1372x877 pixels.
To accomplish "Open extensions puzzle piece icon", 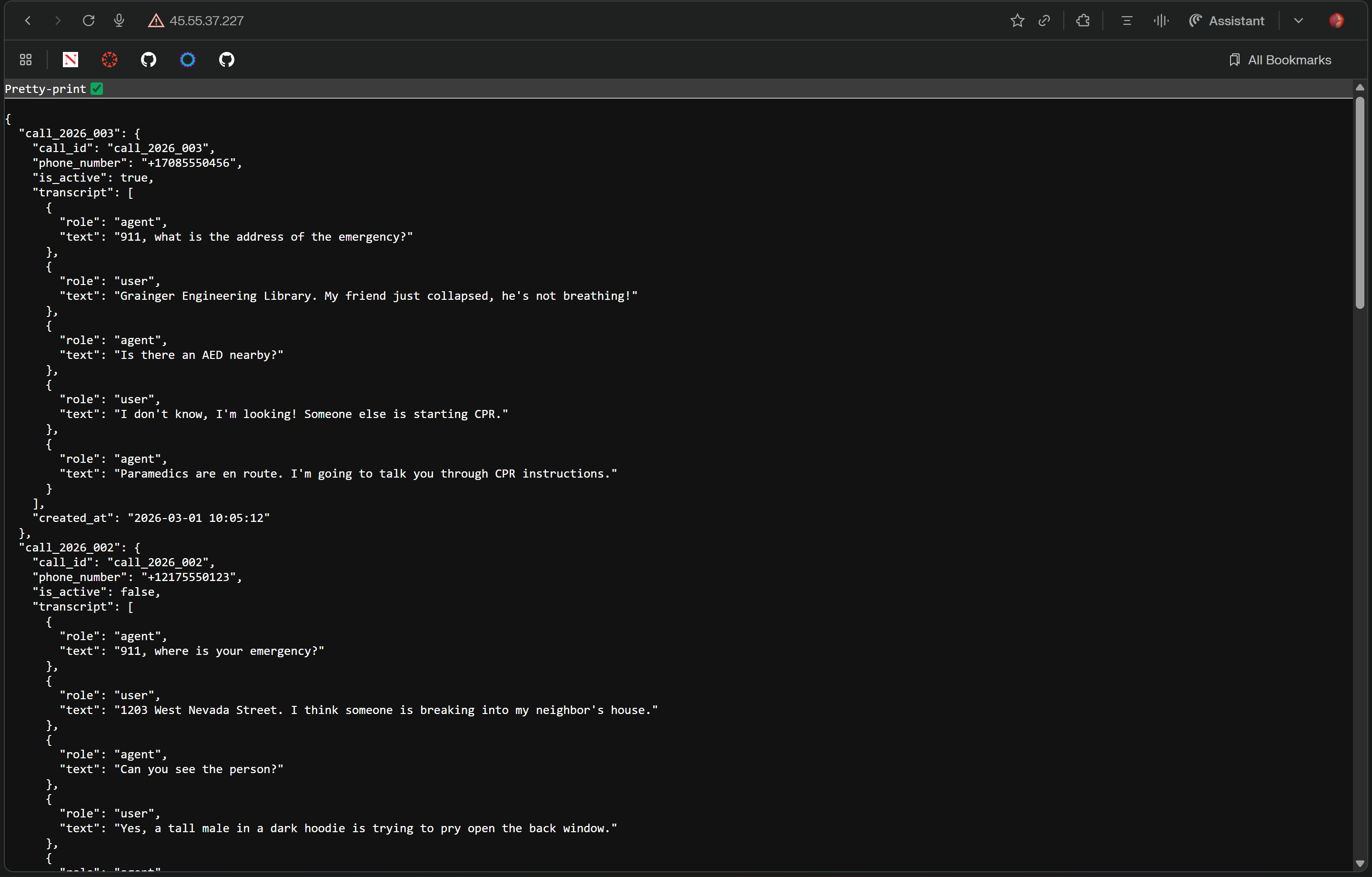I will point(1082,21).
